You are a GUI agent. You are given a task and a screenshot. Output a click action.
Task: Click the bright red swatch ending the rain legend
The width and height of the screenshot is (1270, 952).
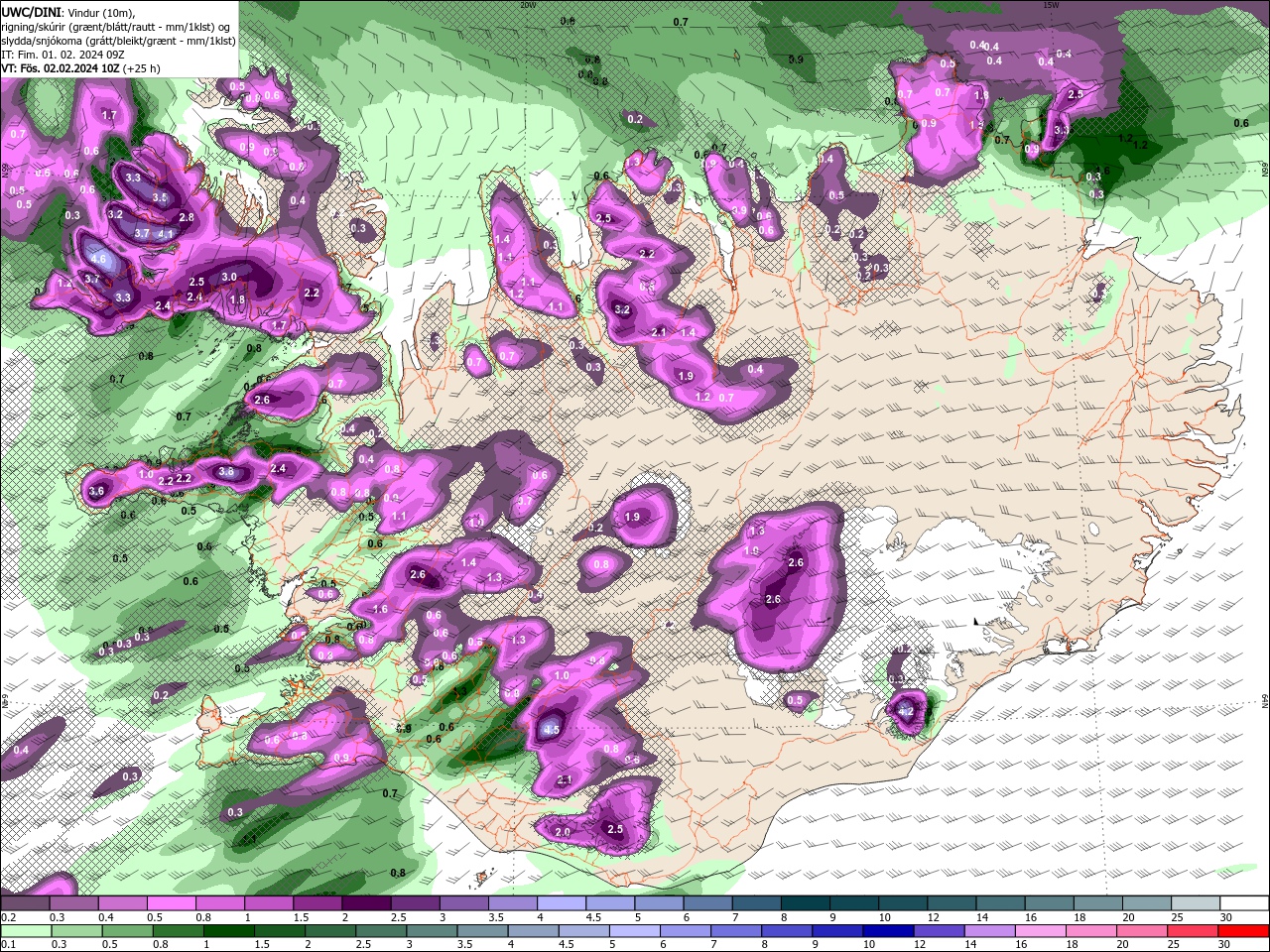coord(1244,931)
